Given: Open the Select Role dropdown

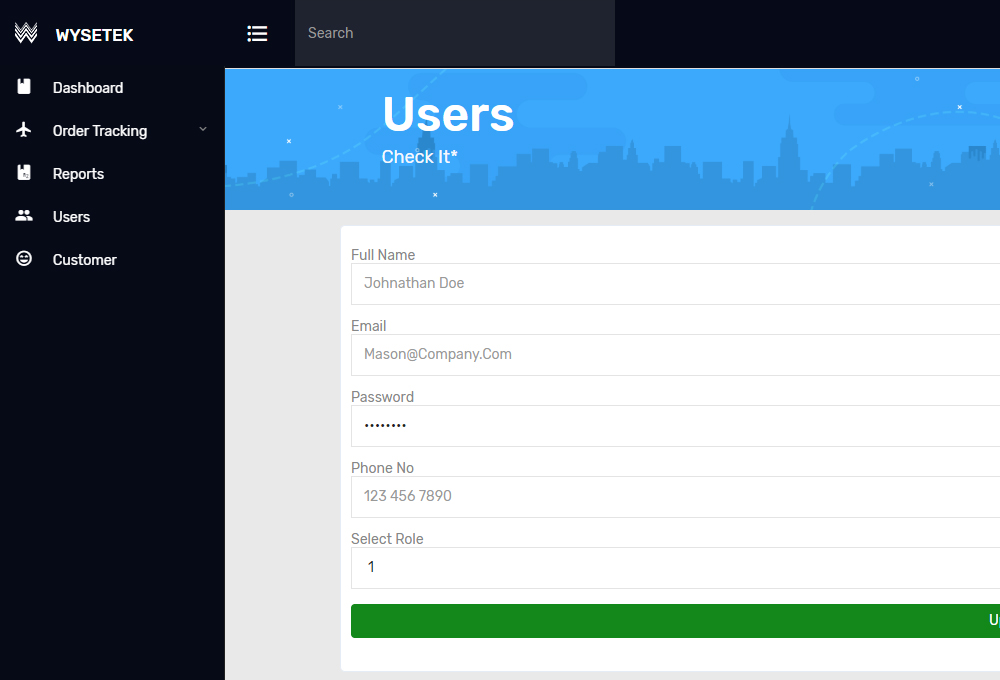Looking at the screenshot, I should (675, 568).
